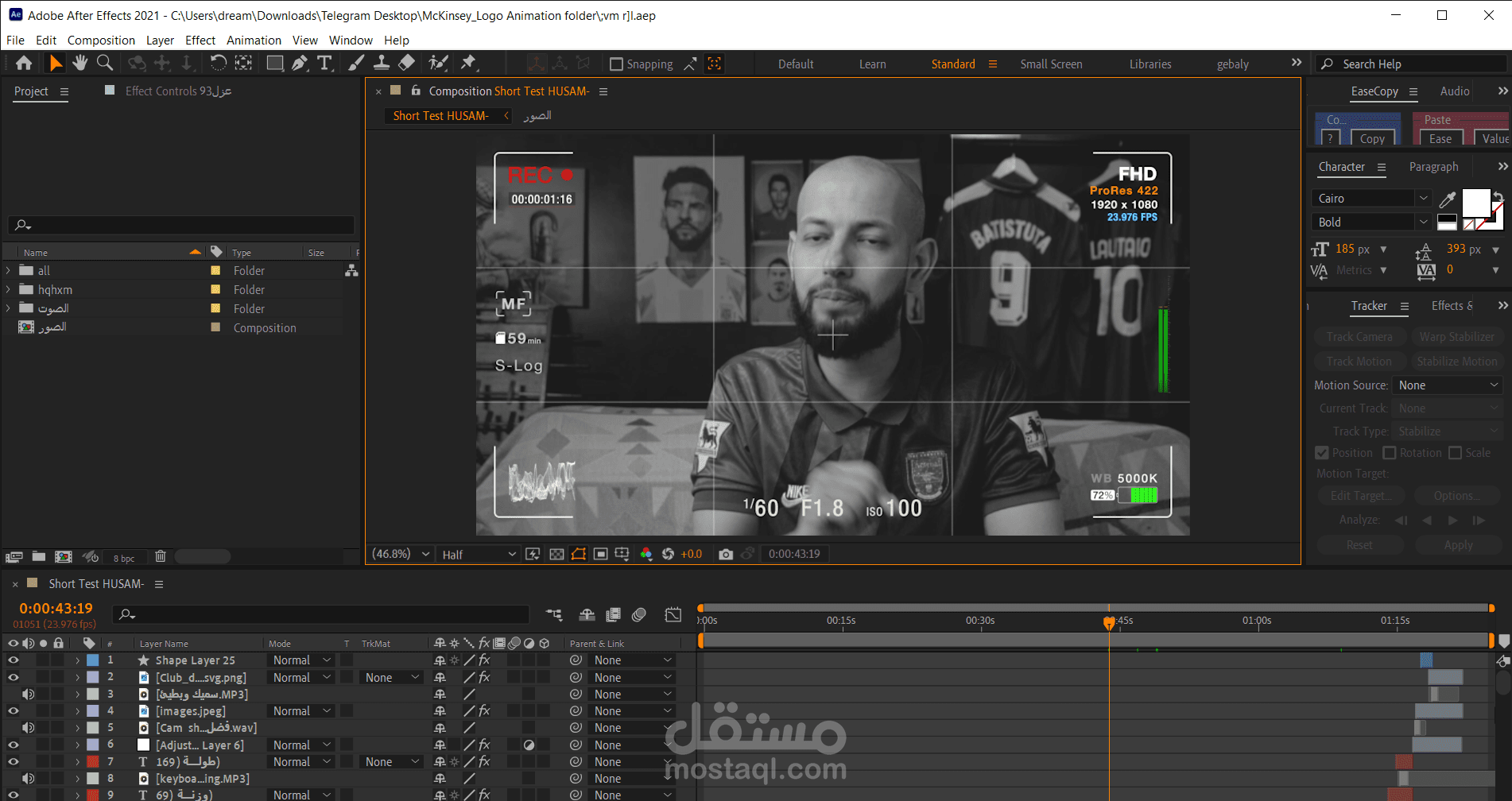Image resolution: width=1512 pixels, height=801 pixels.
Task: Activate the Horizontal Type tool
Action: pyautogui.click(x=324, y=64)
